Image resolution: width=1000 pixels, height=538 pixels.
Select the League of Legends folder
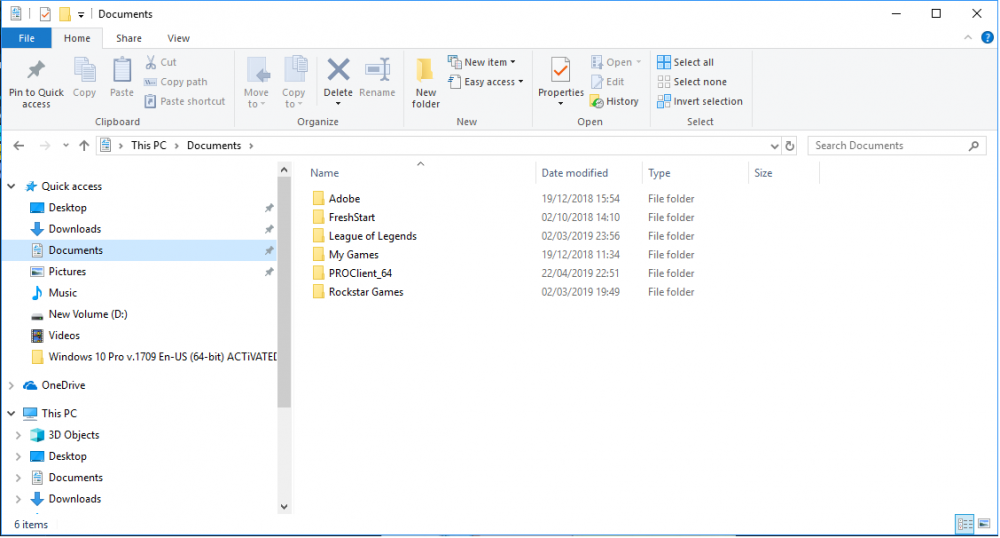[x=372, y=236]
